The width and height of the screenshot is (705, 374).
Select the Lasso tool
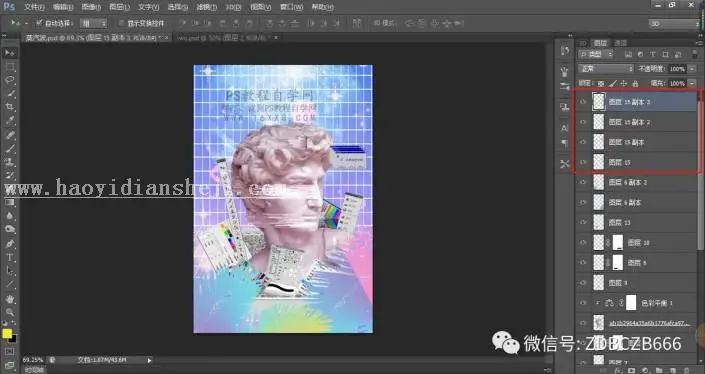[x=9, y=80]
